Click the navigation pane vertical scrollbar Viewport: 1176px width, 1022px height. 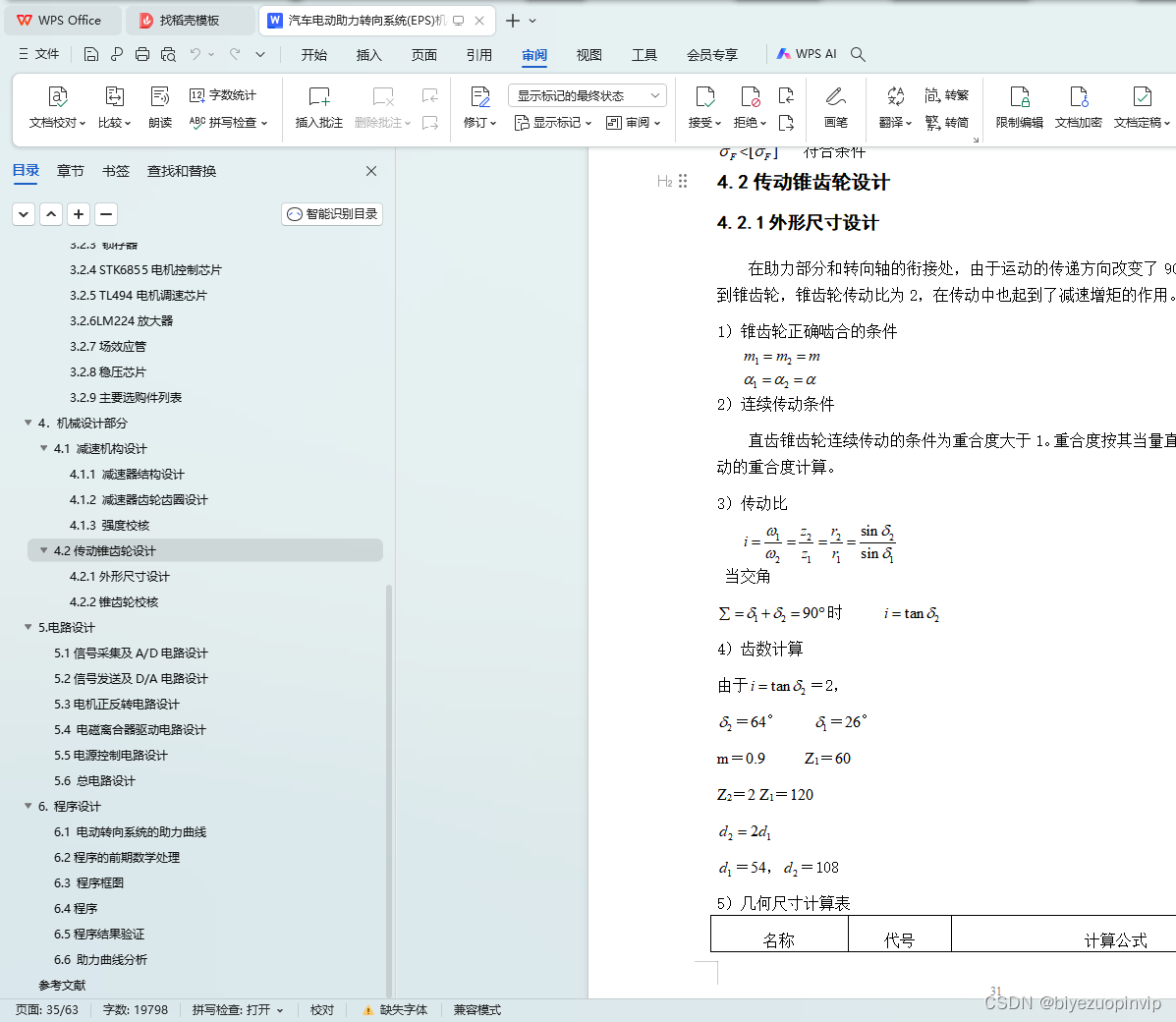388,790
